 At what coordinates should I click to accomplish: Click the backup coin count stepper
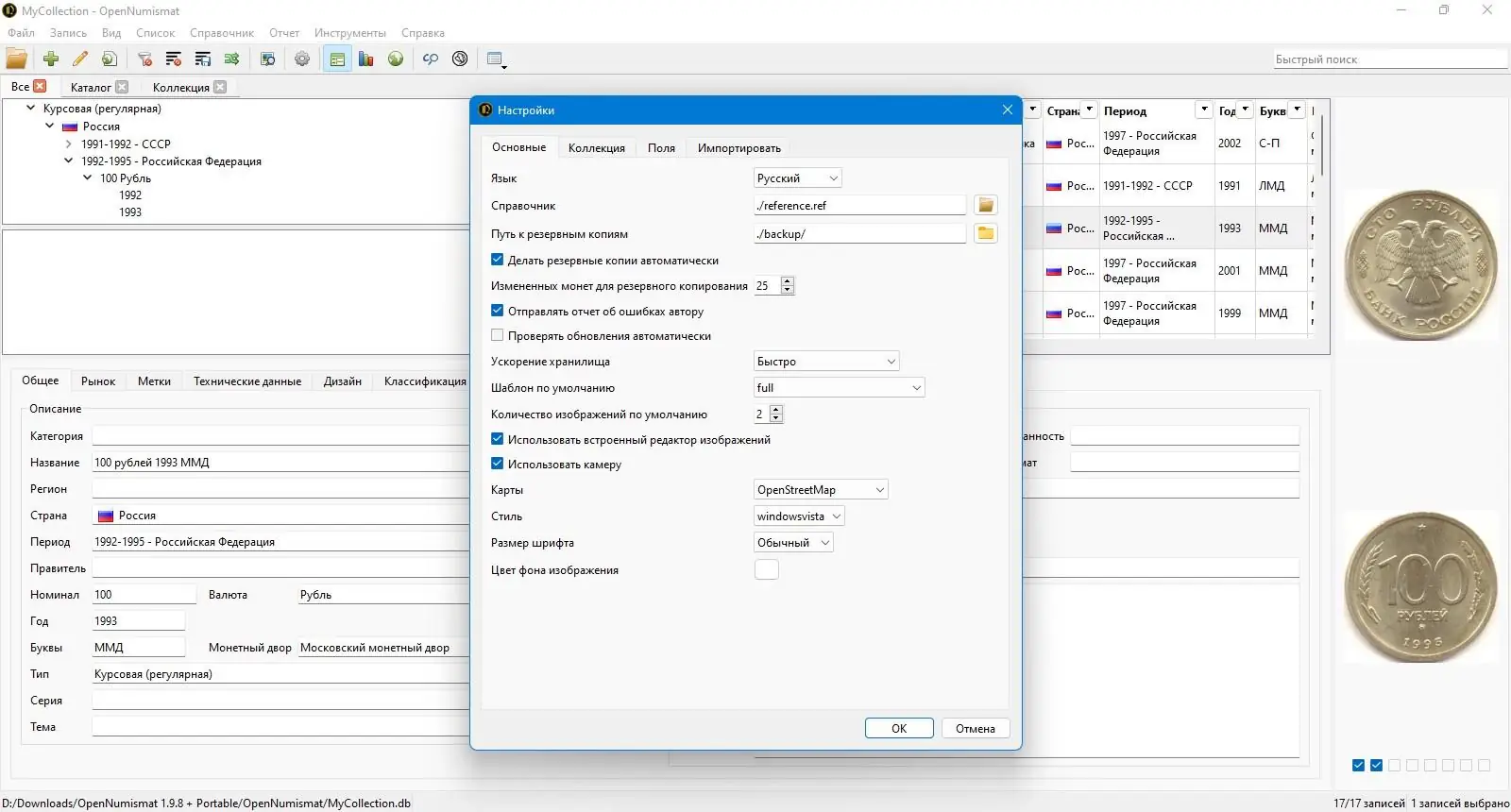788,285
